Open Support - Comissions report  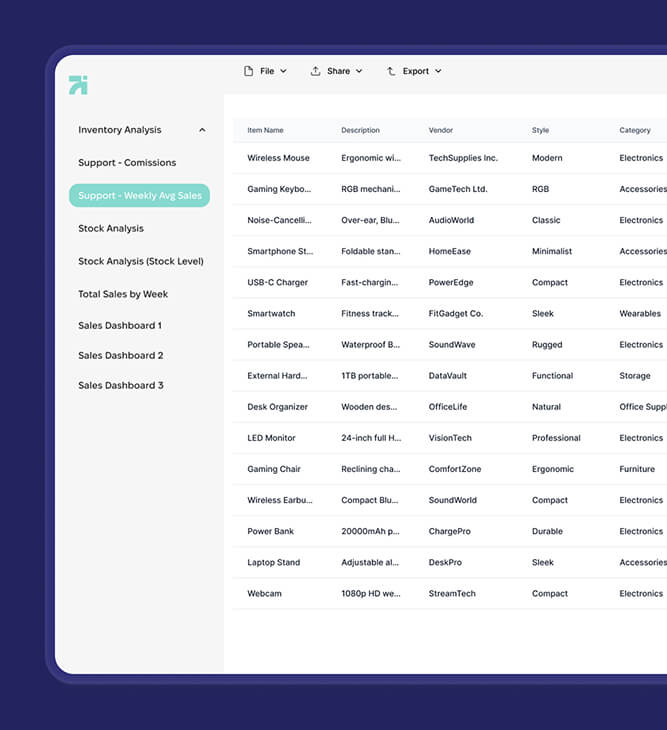point(127,163)
